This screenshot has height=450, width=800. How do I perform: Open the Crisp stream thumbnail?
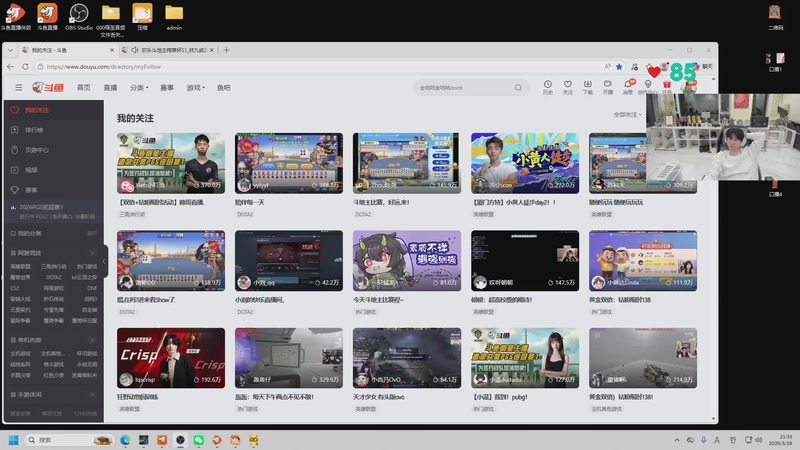171,358
